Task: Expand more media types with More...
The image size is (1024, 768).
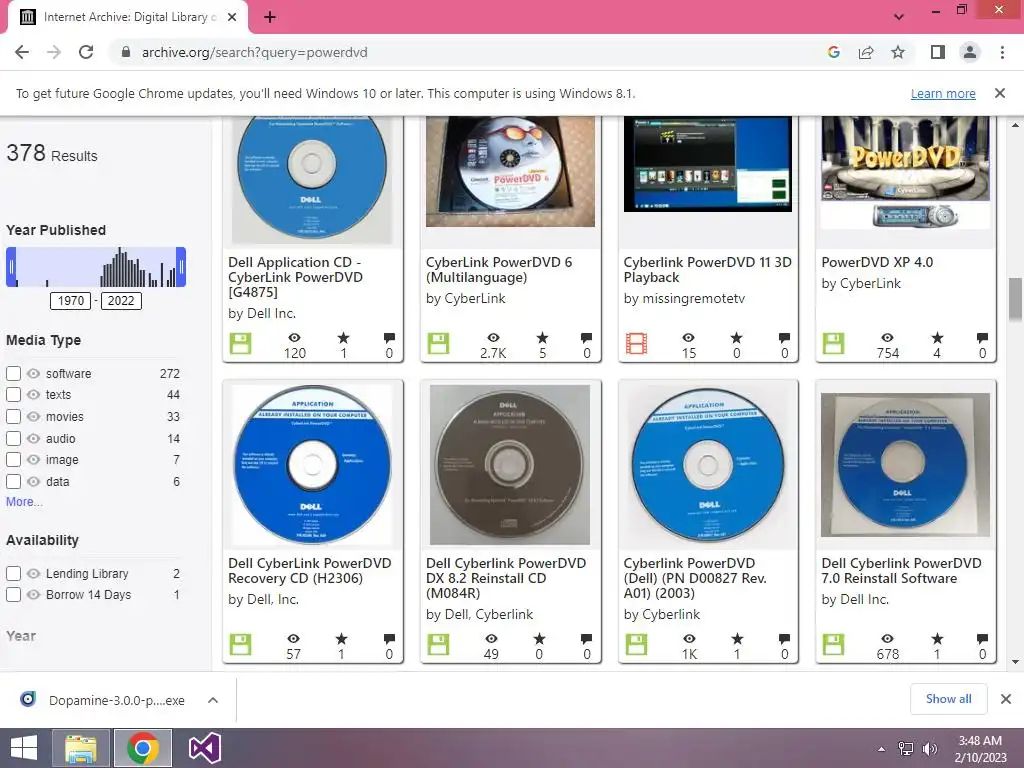Action: [24, 502]
